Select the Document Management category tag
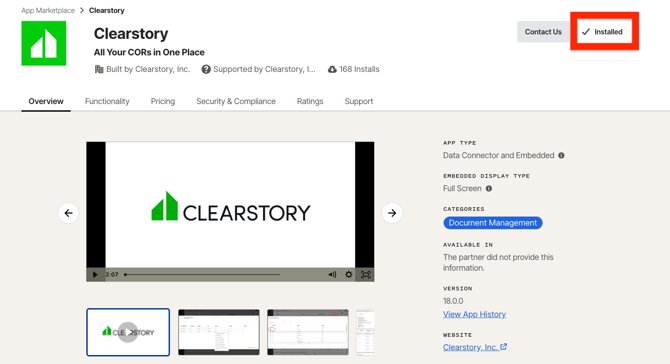This screenshot has width=670, height=364. coord(493,223)
